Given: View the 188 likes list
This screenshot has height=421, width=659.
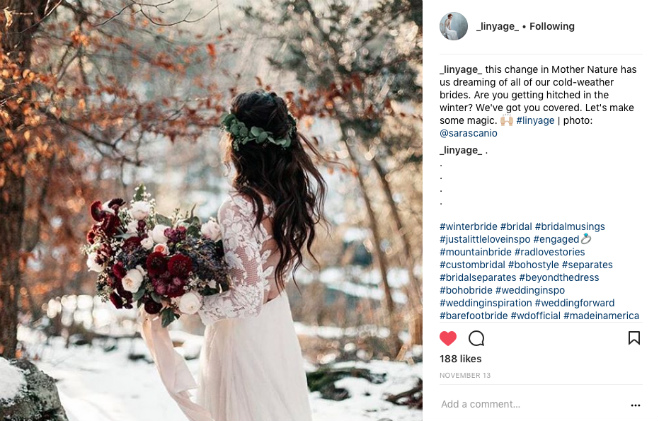Looking at the screenshot, I should (461, 359).
